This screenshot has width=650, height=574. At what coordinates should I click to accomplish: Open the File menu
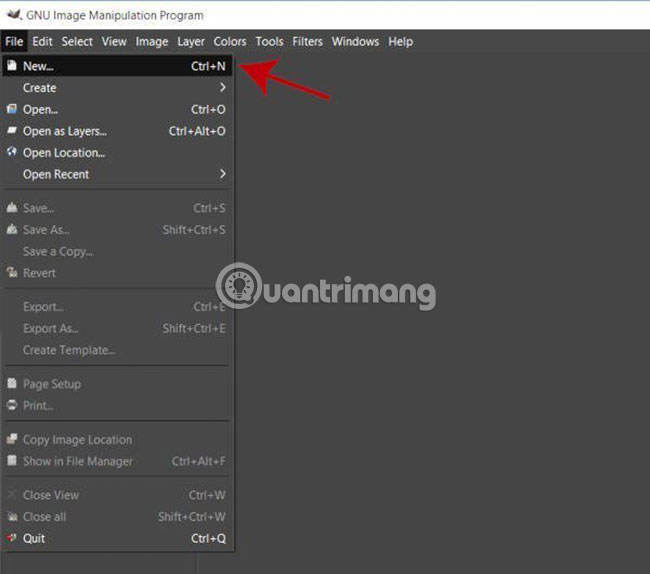pos(14,41)
